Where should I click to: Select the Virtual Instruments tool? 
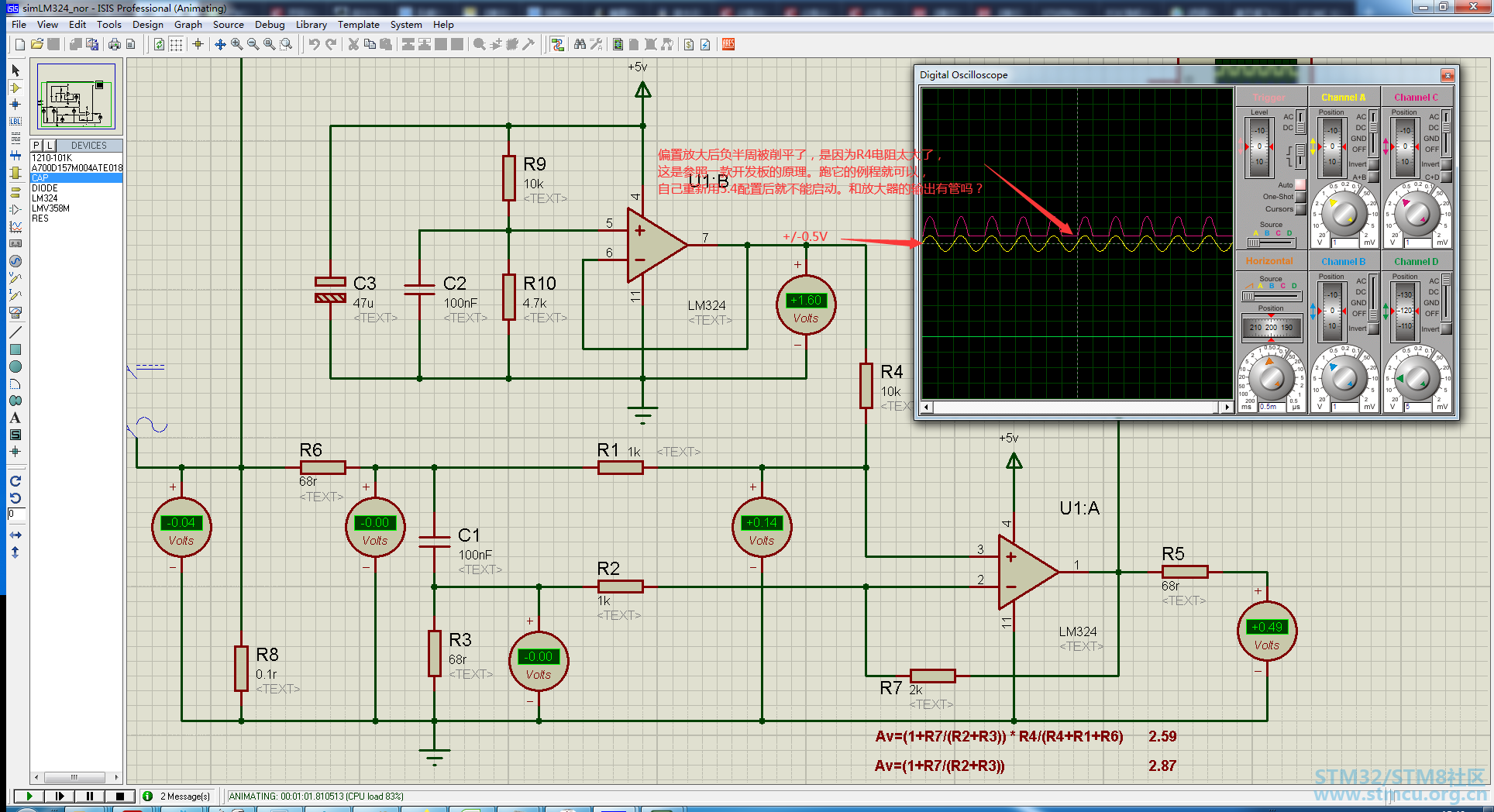(15, 312)
